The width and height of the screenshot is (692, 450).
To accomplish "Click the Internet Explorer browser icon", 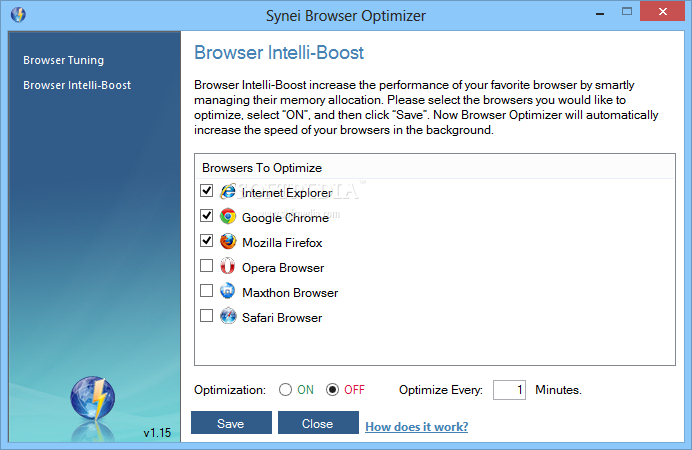I will pyautogui.click(x=228, y=191).
